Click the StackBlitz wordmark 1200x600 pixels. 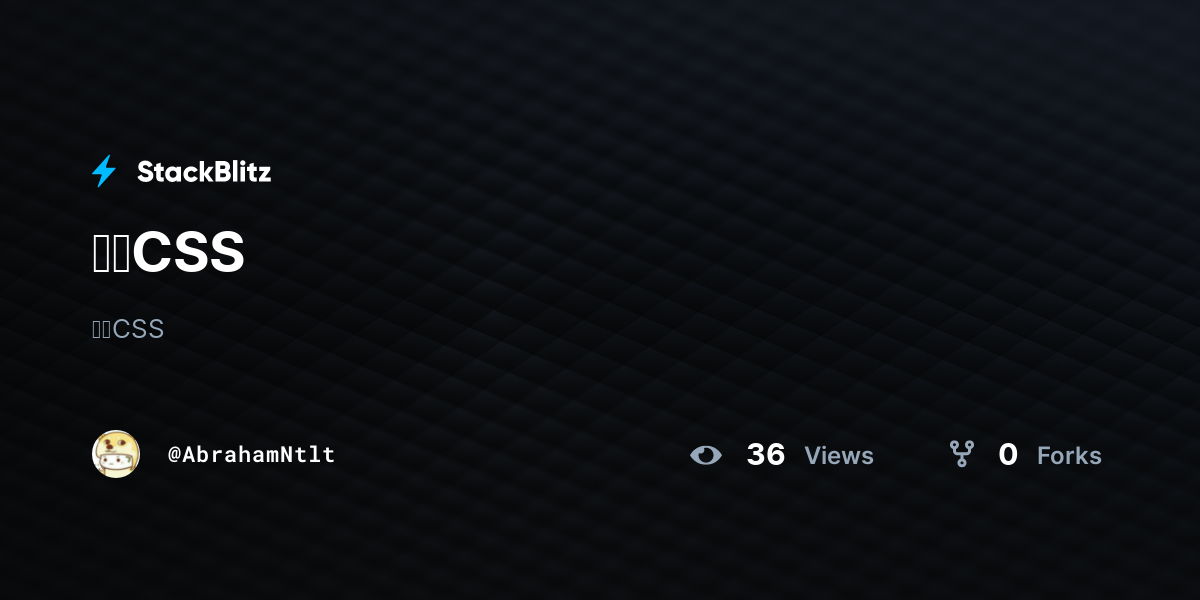click(204, 172)
